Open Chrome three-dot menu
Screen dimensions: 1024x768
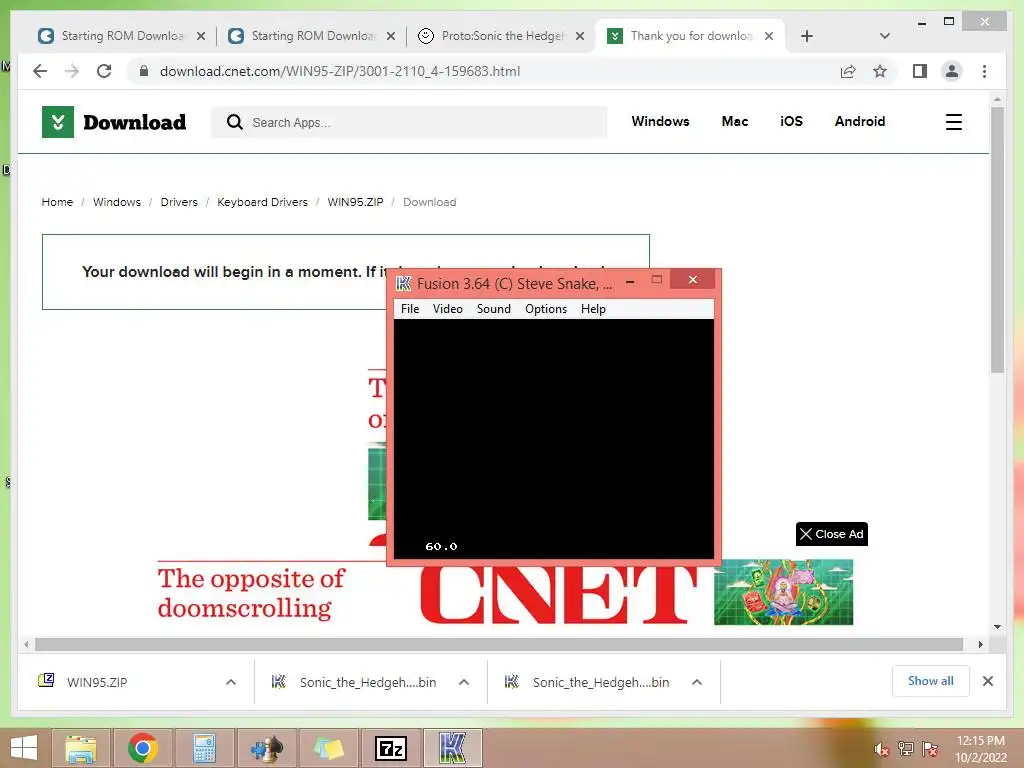(984, 71)
